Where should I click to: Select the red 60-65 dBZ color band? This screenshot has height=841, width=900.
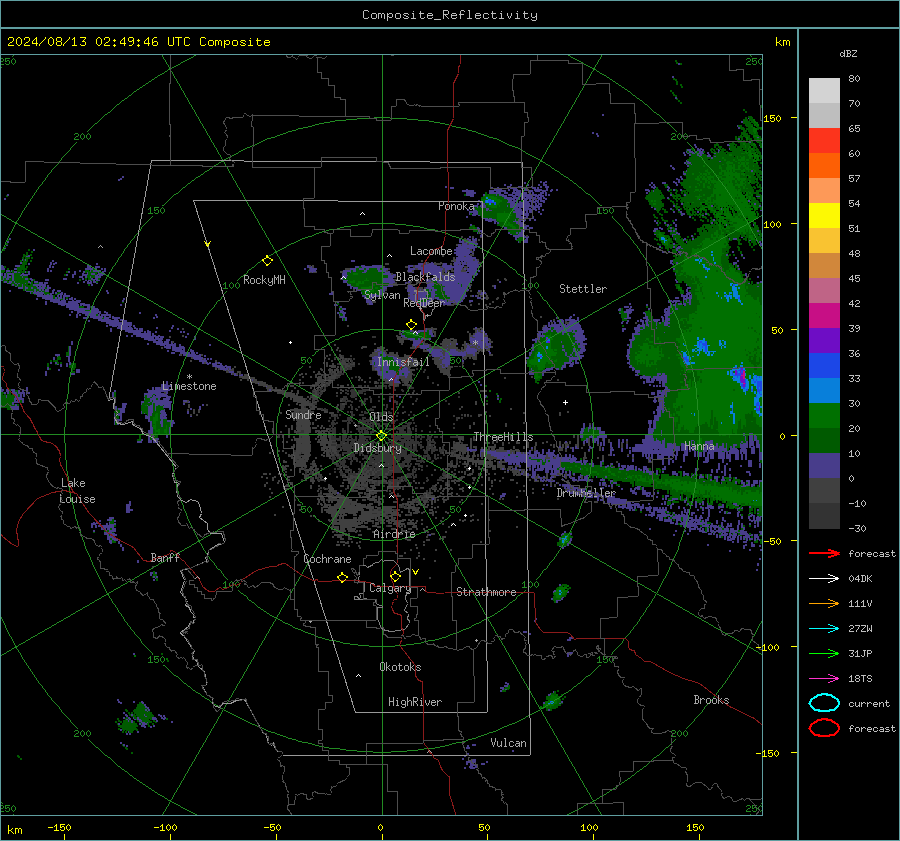[824, 141]
